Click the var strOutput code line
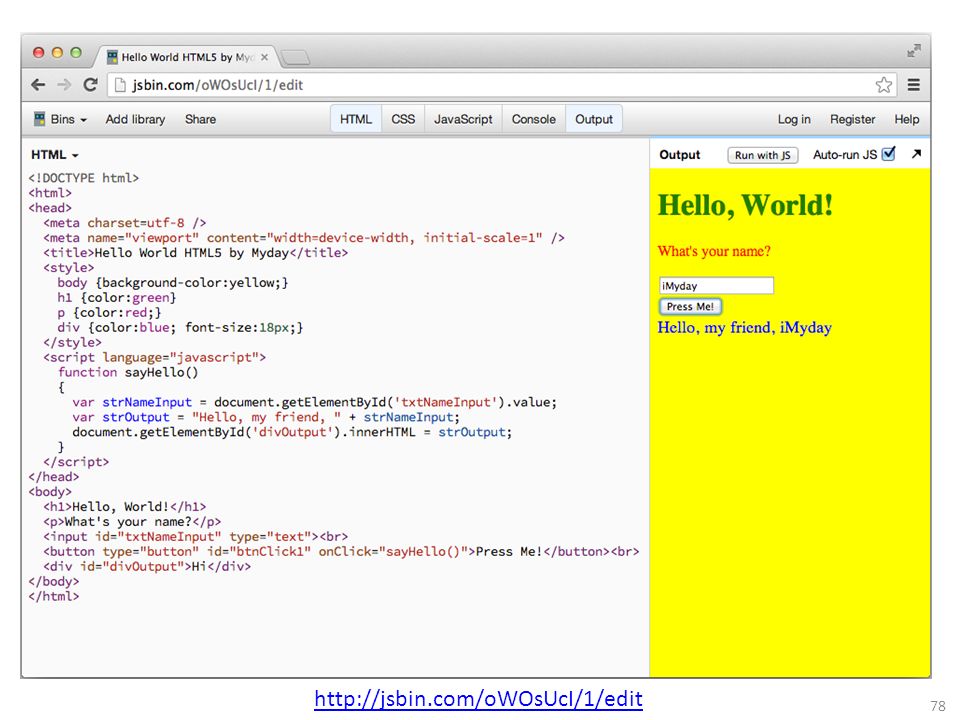The width and height of the screenshot is (960, 720). click(266, 417)
